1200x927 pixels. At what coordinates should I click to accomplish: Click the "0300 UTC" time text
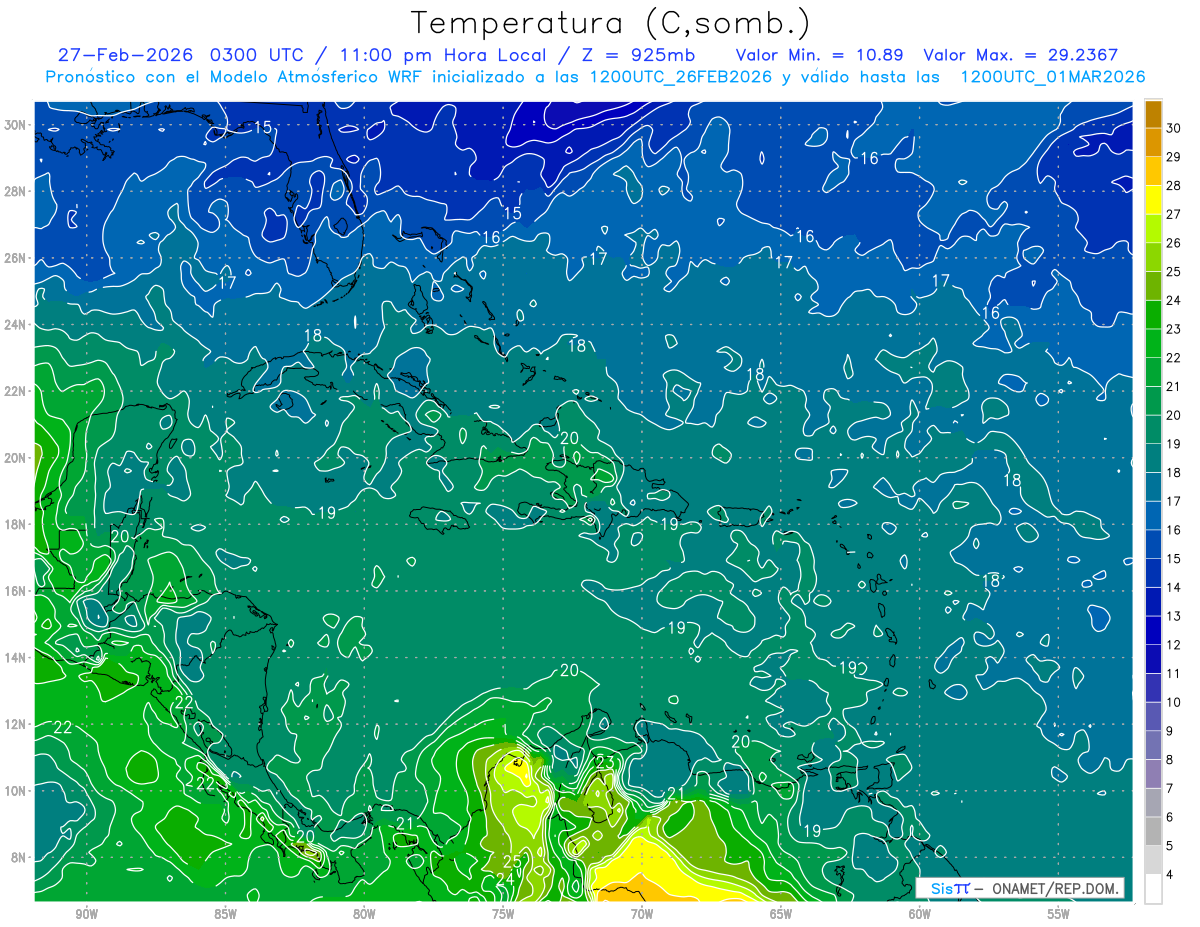tap(259, 55)
